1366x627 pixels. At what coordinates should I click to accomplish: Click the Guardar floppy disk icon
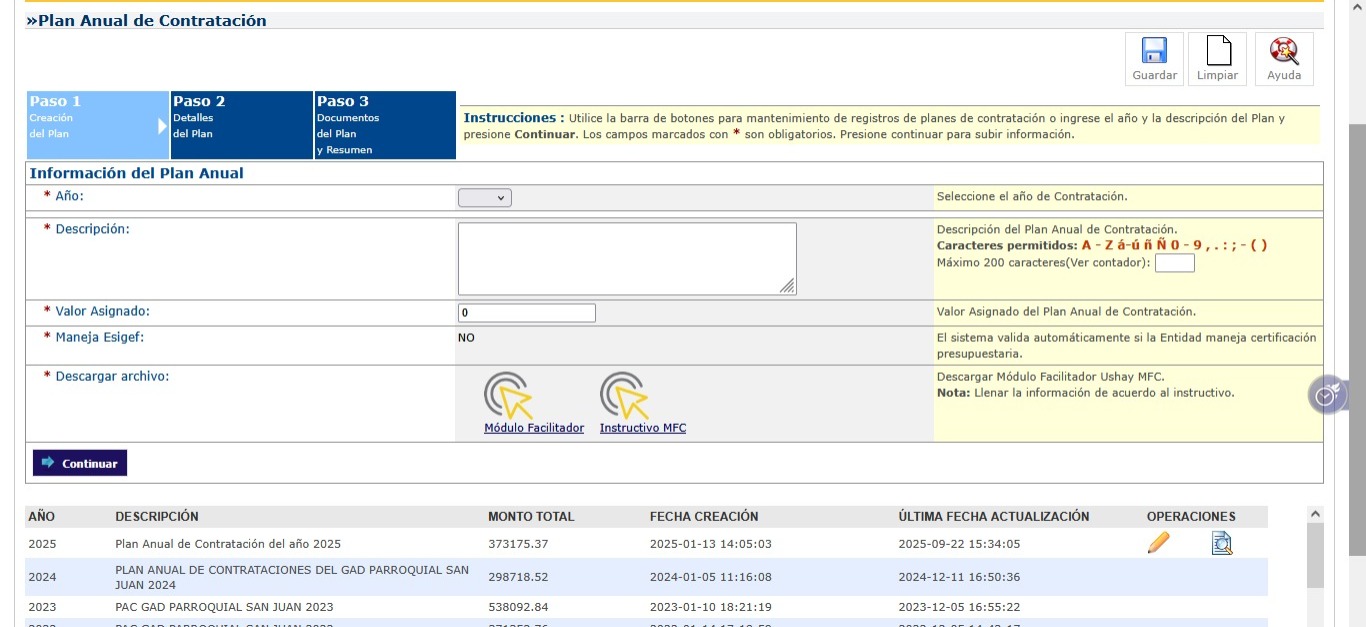1154,52
